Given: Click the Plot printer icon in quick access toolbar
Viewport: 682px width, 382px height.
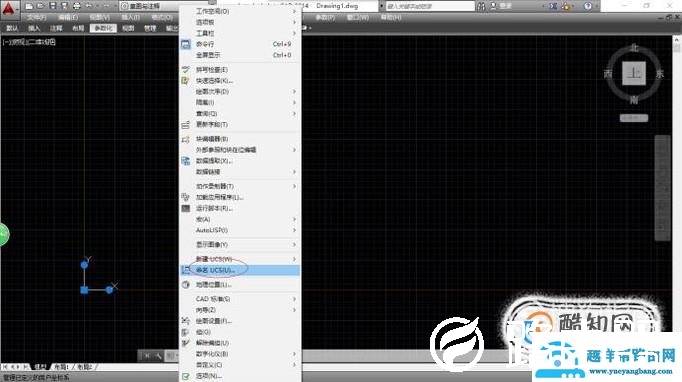Looking at the screenshot, I should click(x=77, y=6).
